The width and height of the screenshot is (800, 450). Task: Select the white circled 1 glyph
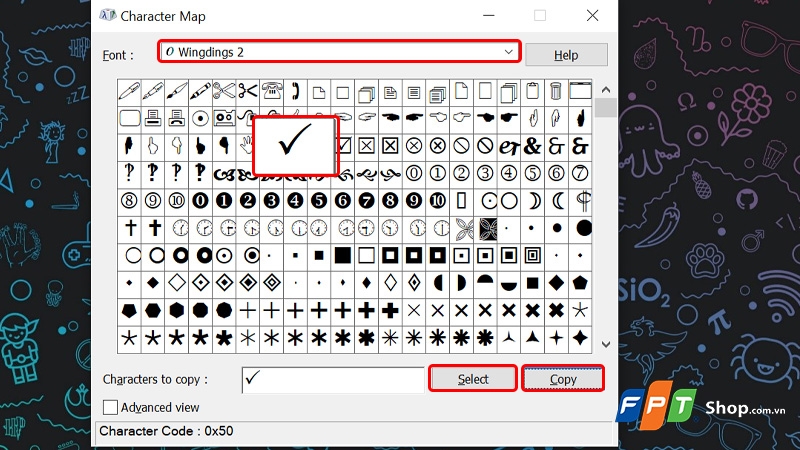click(437, 173)
